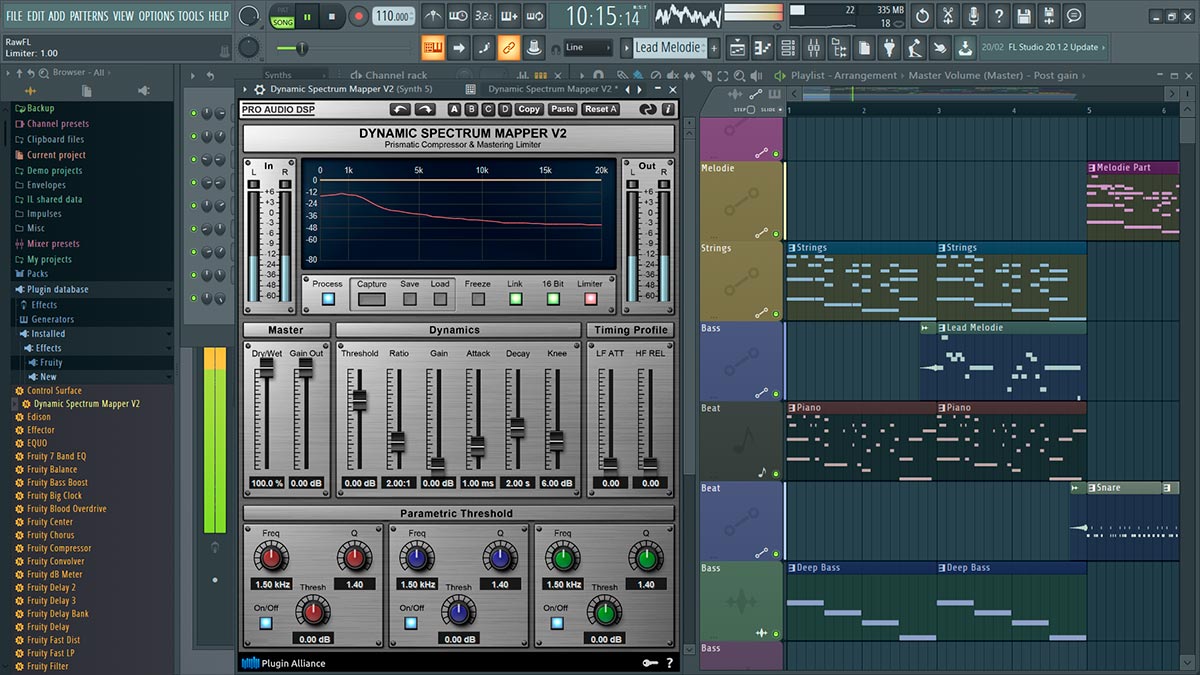Click the undo history icon

point(922,16)
